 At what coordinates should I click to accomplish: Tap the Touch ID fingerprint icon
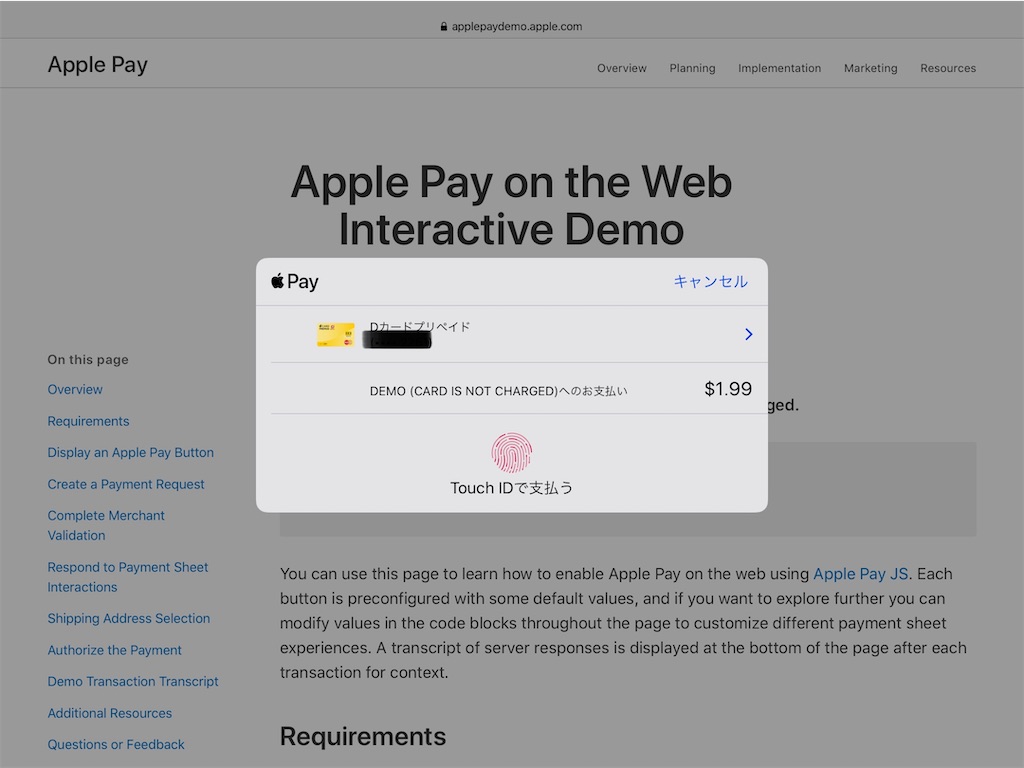tap(511, 452)
